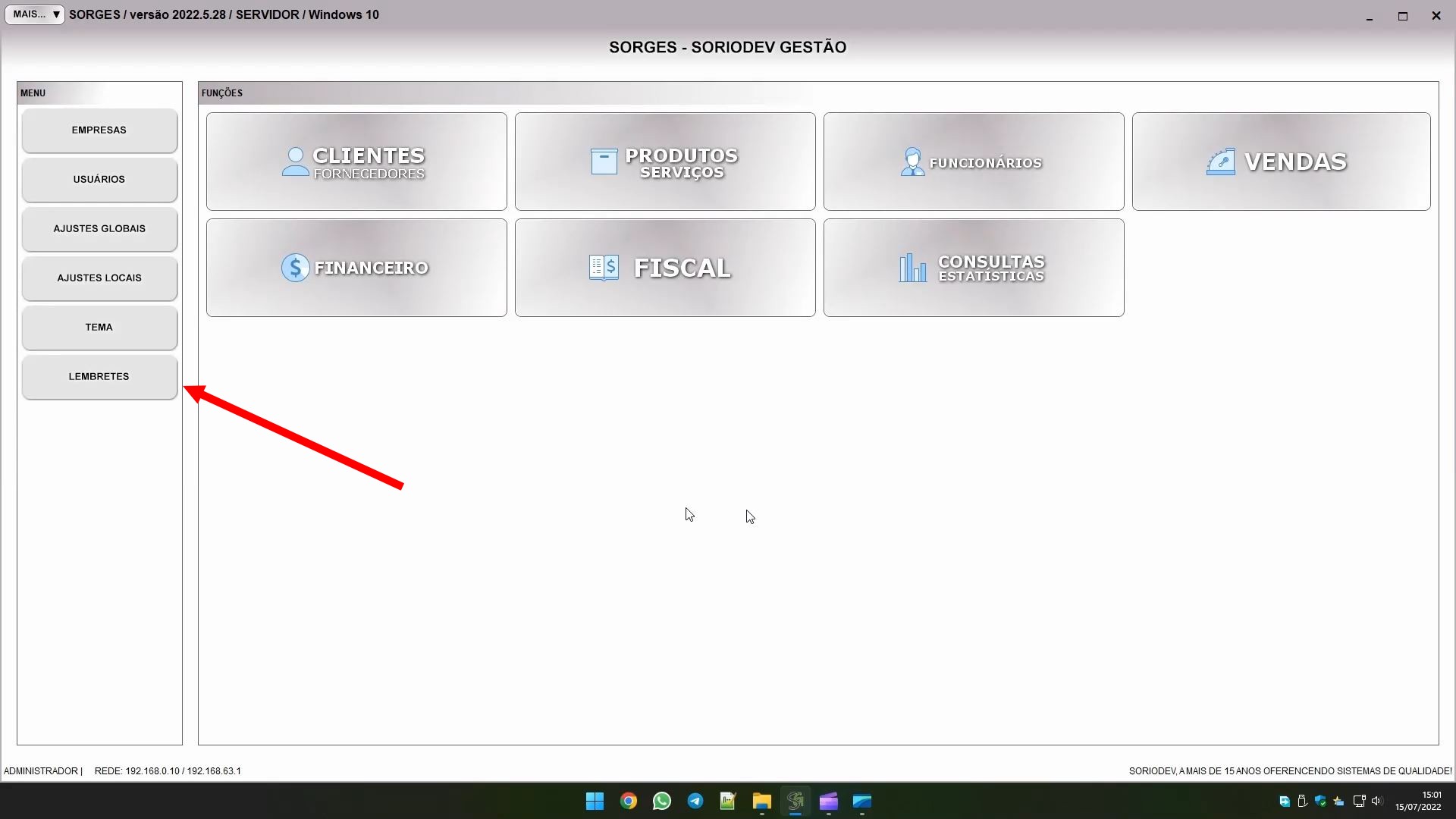Click the Funcionários employee icon

click(912, 162)
